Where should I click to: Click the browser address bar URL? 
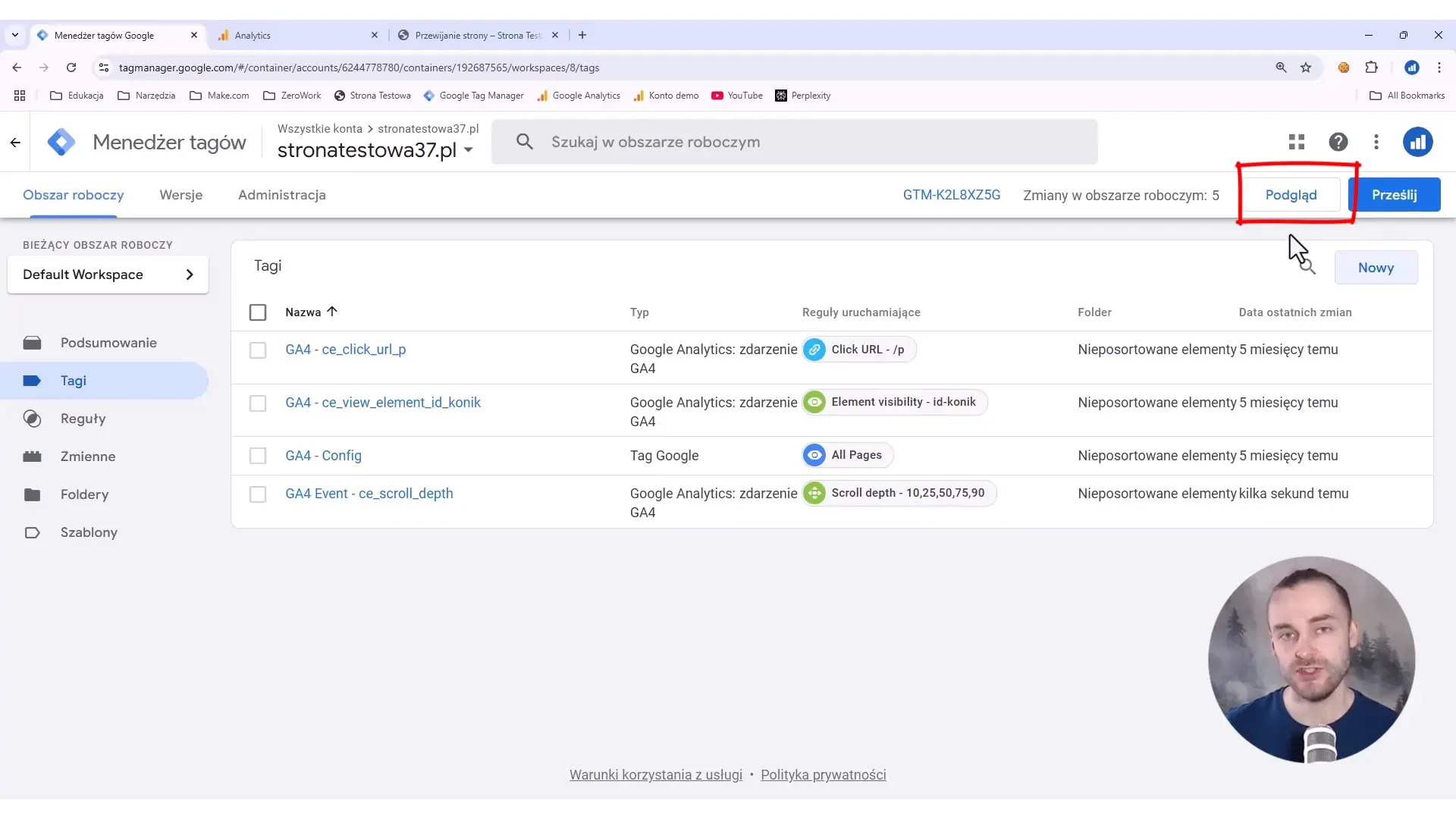click(x=359, y=67)
